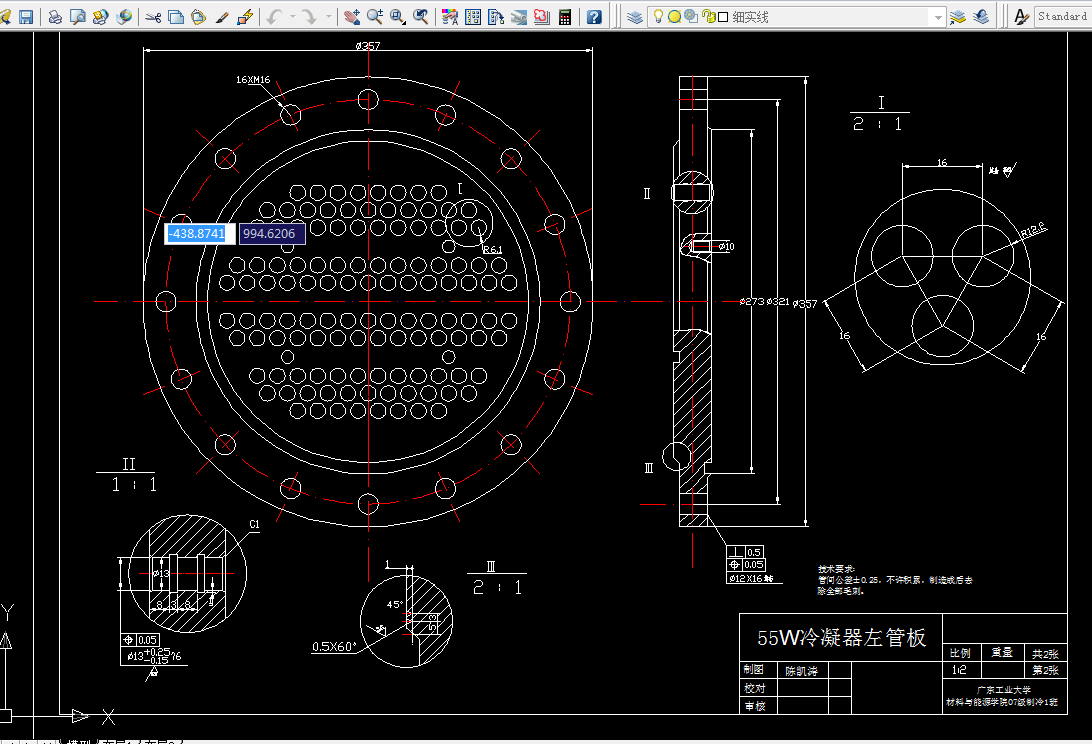Open Help question mark icon
1092x744 pixels.
(594, 17)
